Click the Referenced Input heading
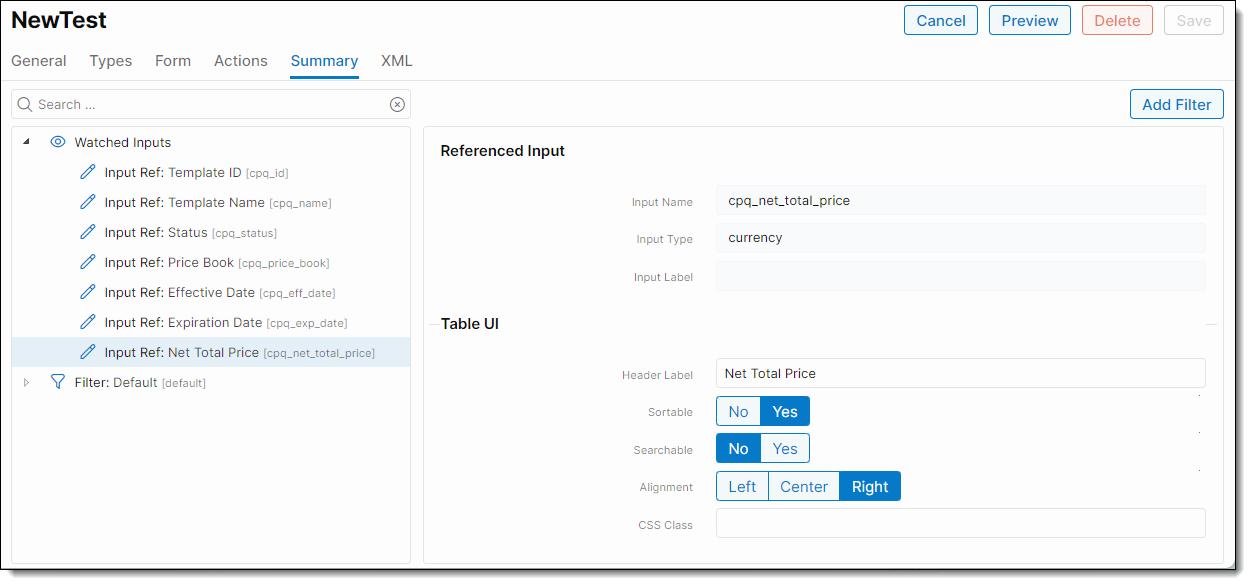 click(503, 151)
